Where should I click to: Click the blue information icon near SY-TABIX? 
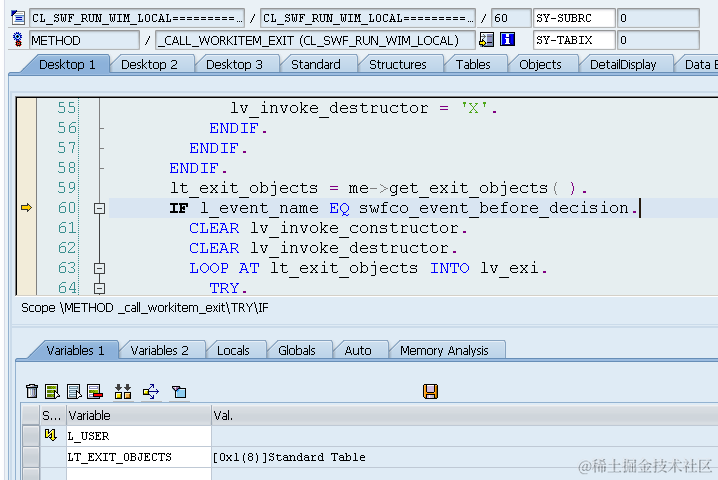507,40
